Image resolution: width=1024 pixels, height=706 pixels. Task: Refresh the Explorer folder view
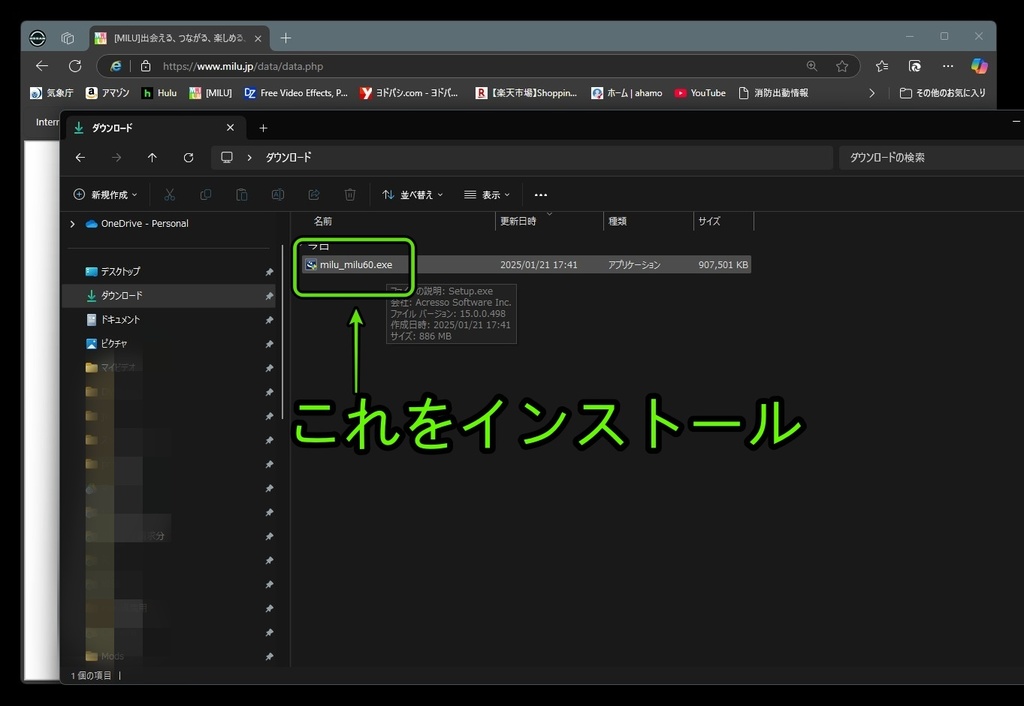[188, 157]
